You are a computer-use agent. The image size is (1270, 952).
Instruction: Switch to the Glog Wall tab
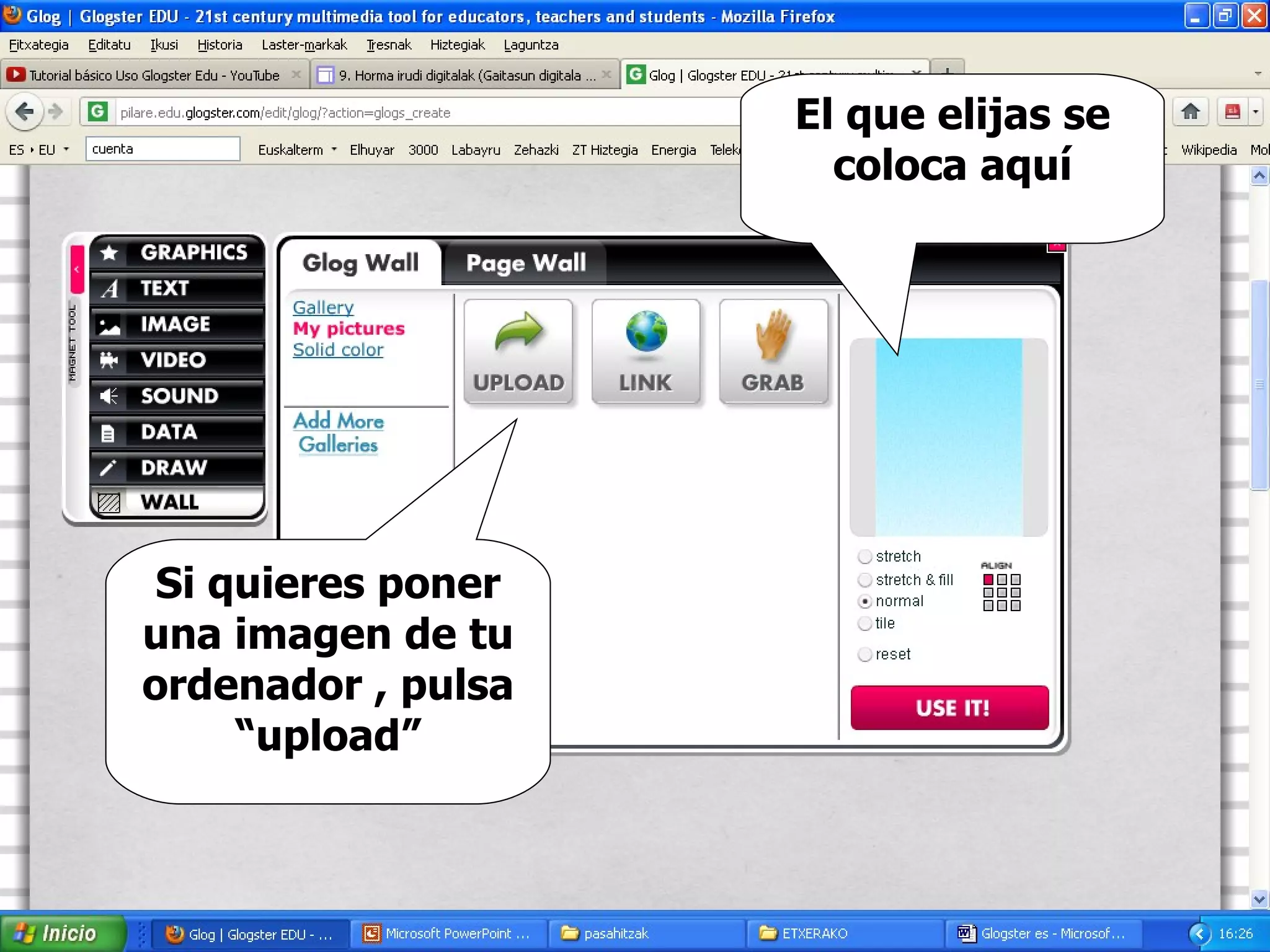[360, 263]
